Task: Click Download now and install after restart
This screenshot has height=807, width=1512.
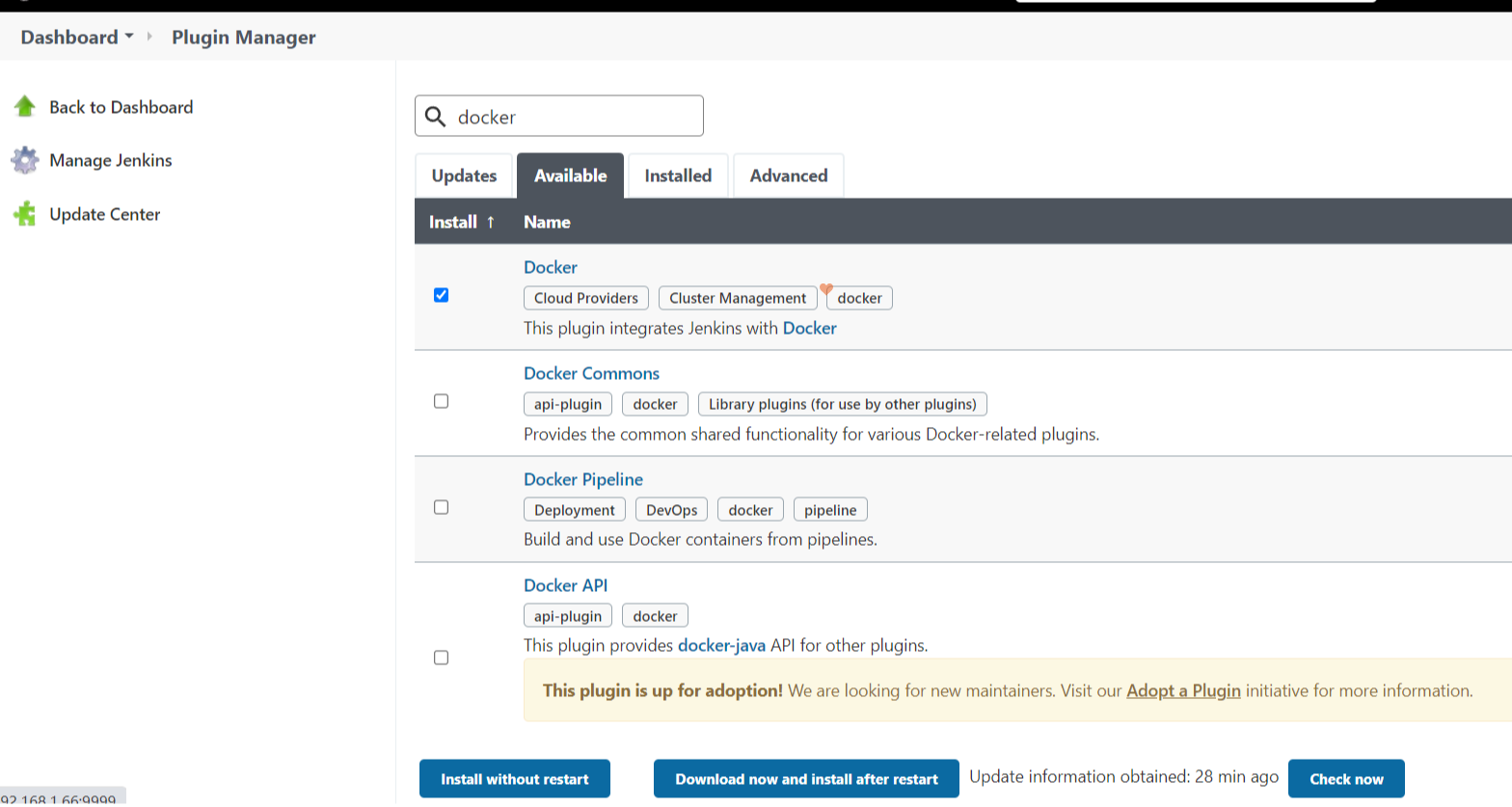Action: (x=806, y=779)
